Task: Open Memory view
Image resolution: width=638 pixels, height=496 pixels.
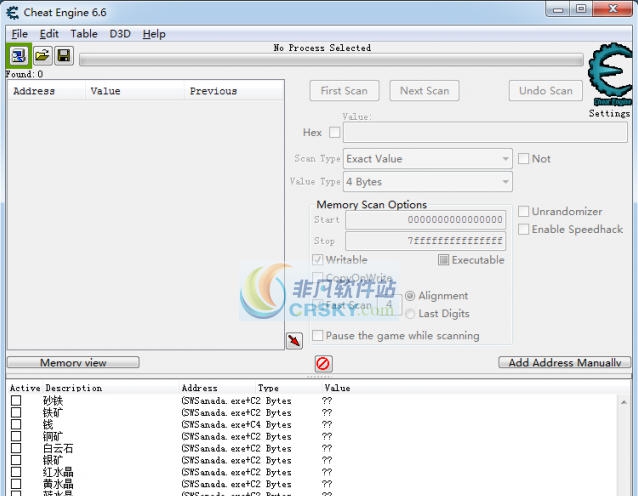Action: coord(73,362)
